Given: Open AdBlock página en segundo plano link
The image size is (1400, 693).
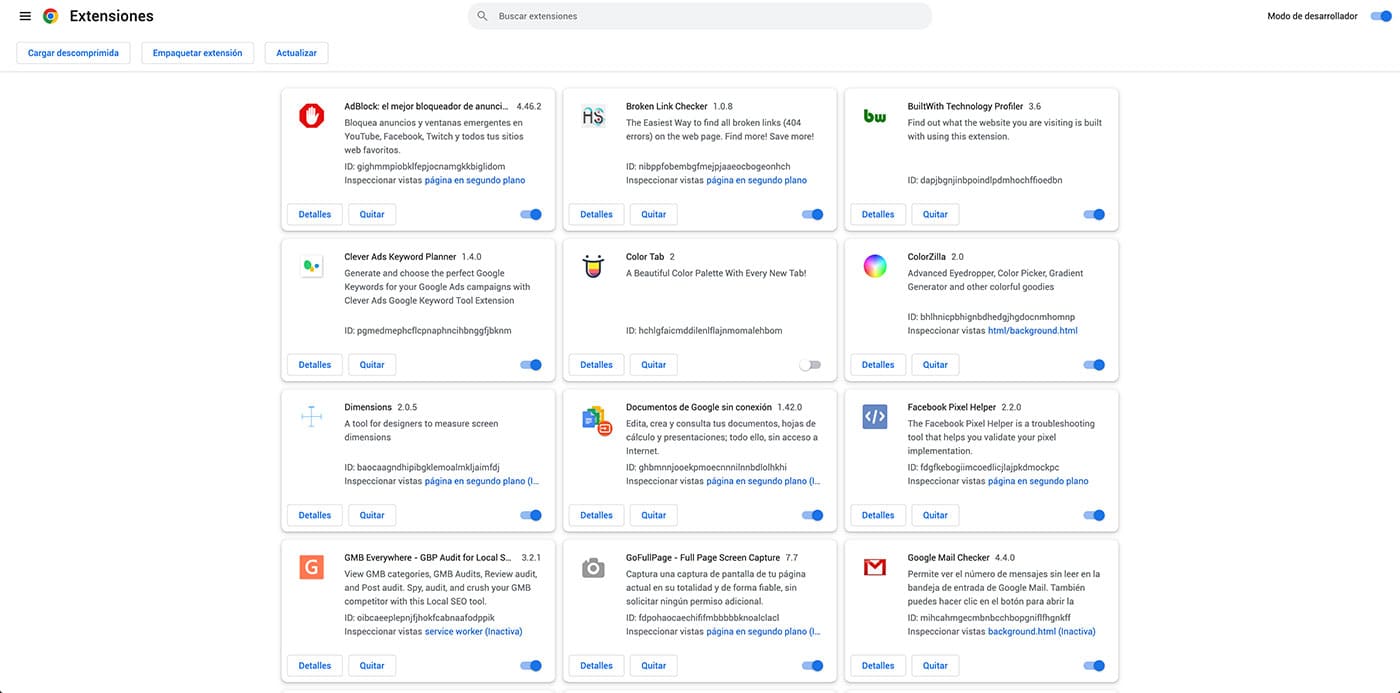Looking at the screenshot, I should tap(475, 180).
